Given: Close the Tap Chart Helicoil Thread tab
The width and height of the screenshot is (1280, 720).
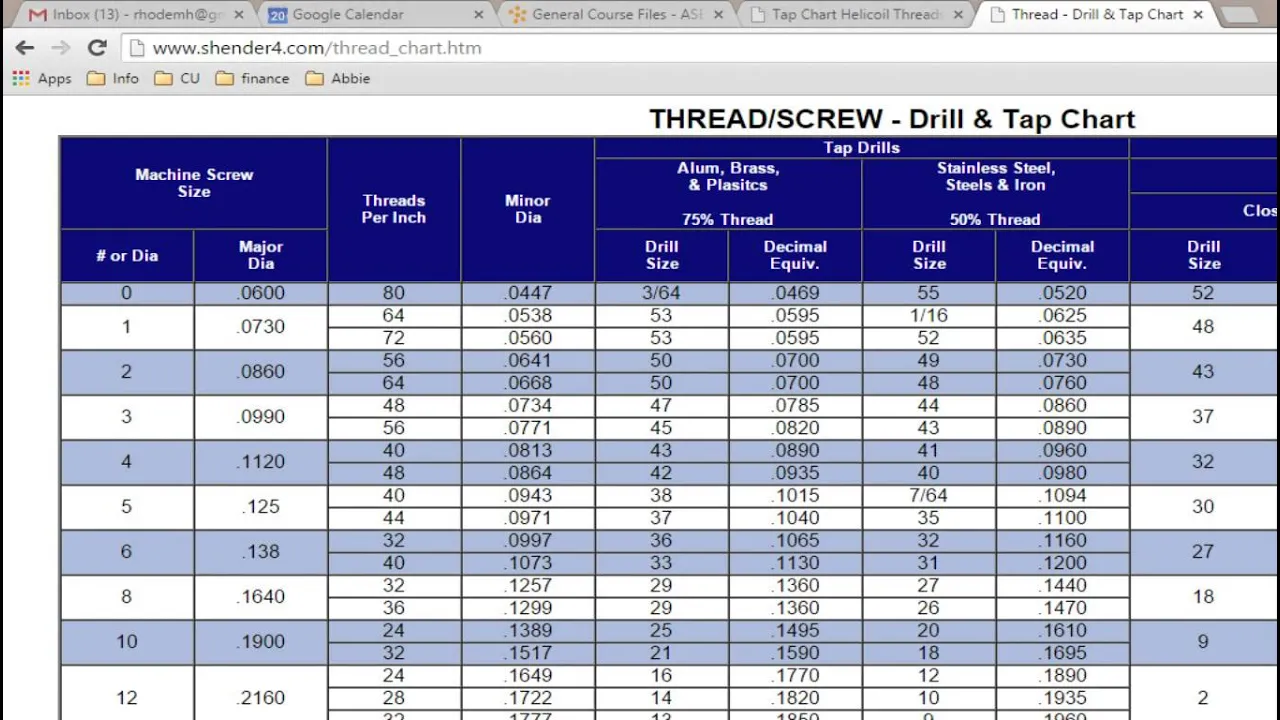Looking at the screenshot, I should [958, 15].
